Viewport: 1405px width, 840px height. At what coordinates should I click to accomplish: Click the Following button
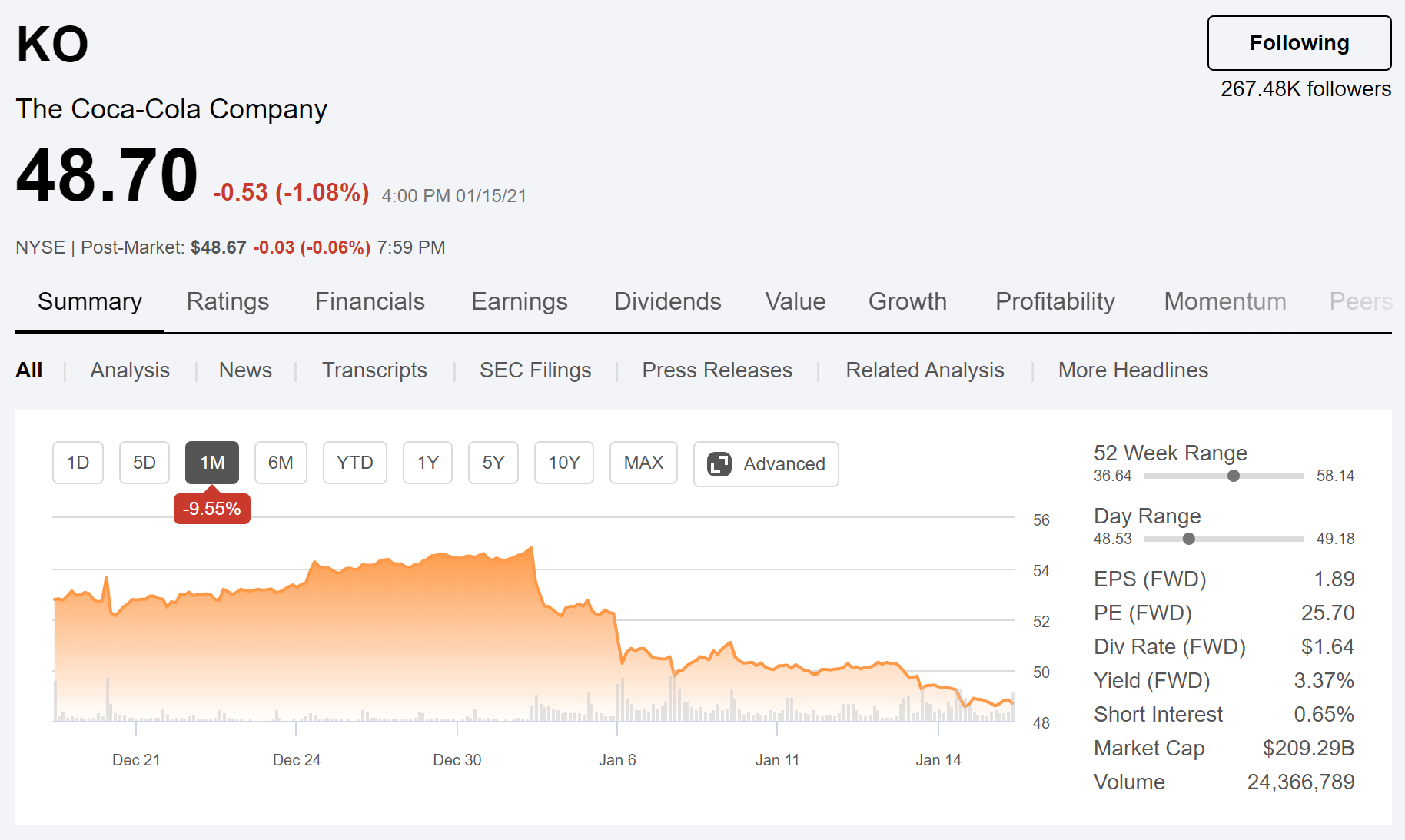click(1299, 43)
